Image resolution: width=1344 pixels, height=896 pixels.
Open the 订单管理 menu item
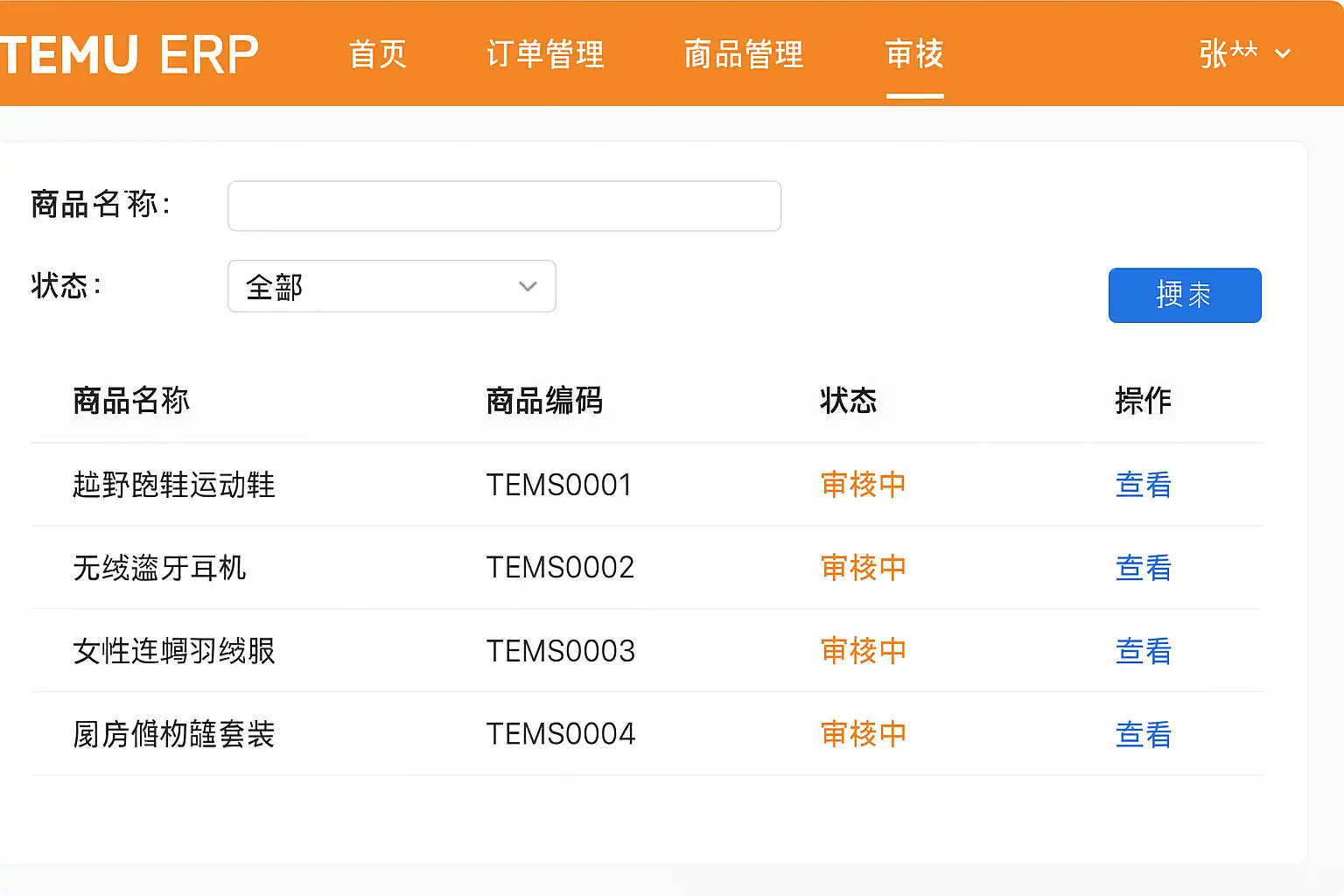coord(545,54)
